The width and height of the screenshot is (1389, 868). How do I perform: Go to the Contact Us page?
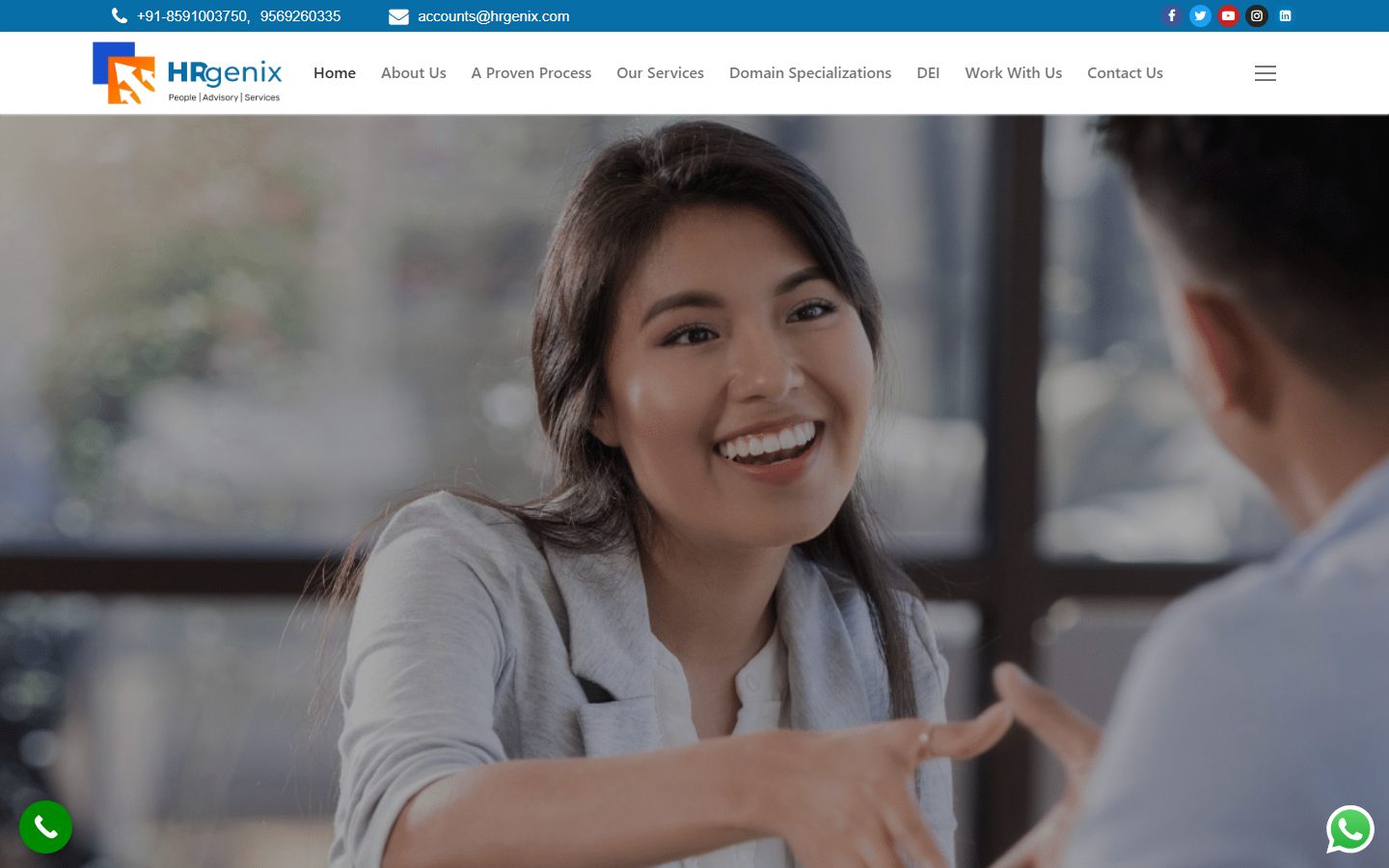[x=1125, y=73]
